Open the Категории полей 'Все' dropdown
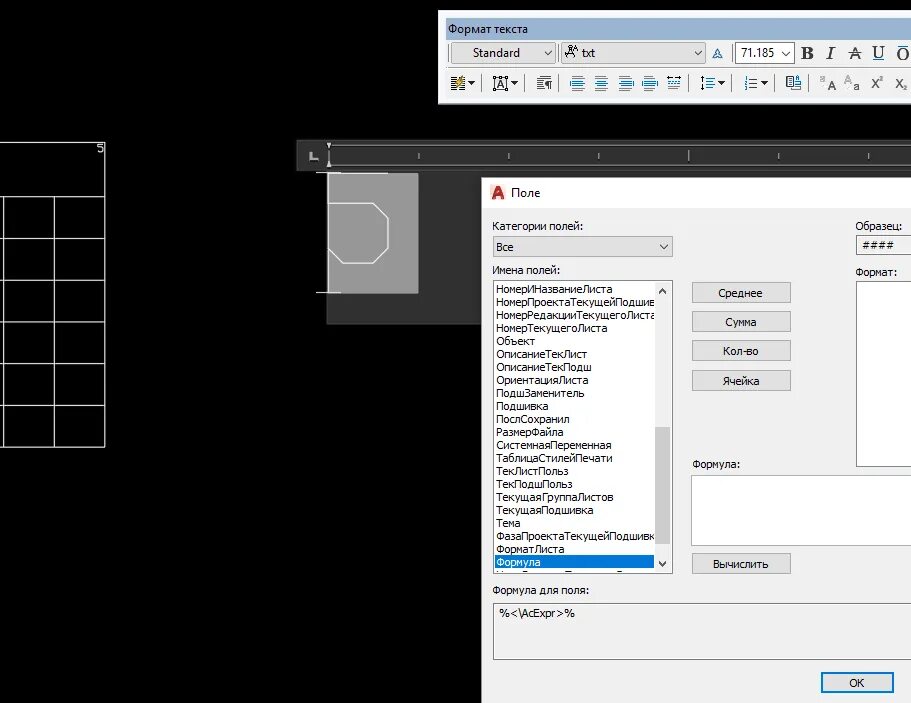Screen dimensions: 911x703 pyautogui.click(x=582, y=247)
